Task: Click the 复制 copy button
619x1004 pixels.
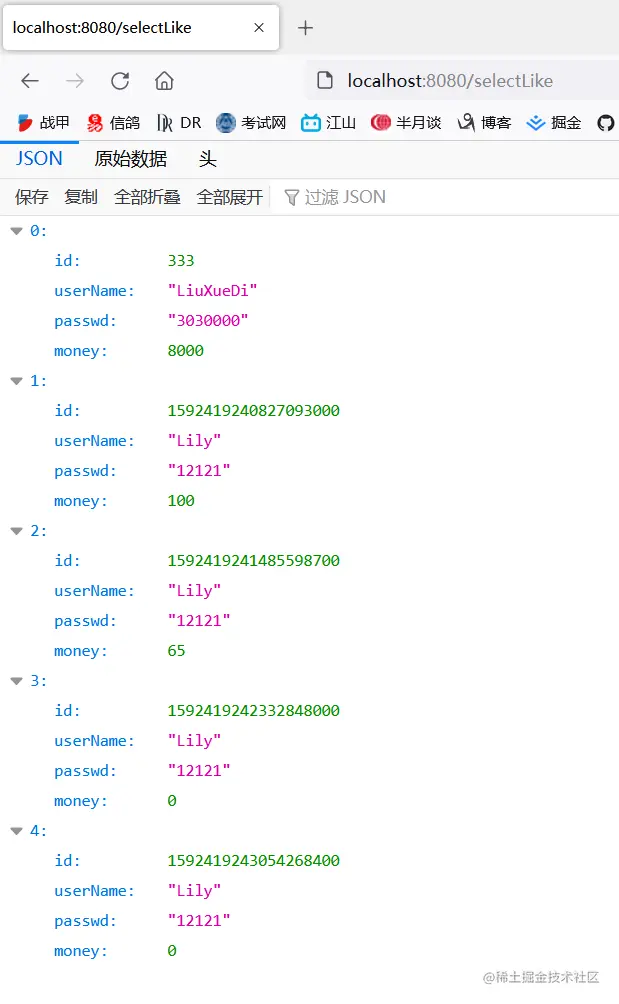Action: coord(81,197)
